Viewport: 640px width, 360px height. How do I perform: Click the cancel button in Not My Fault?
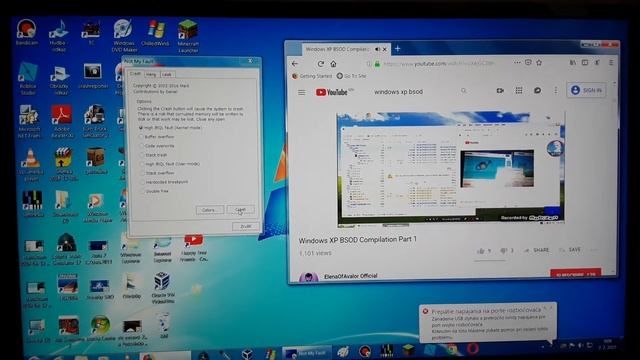tap(245, 226)
